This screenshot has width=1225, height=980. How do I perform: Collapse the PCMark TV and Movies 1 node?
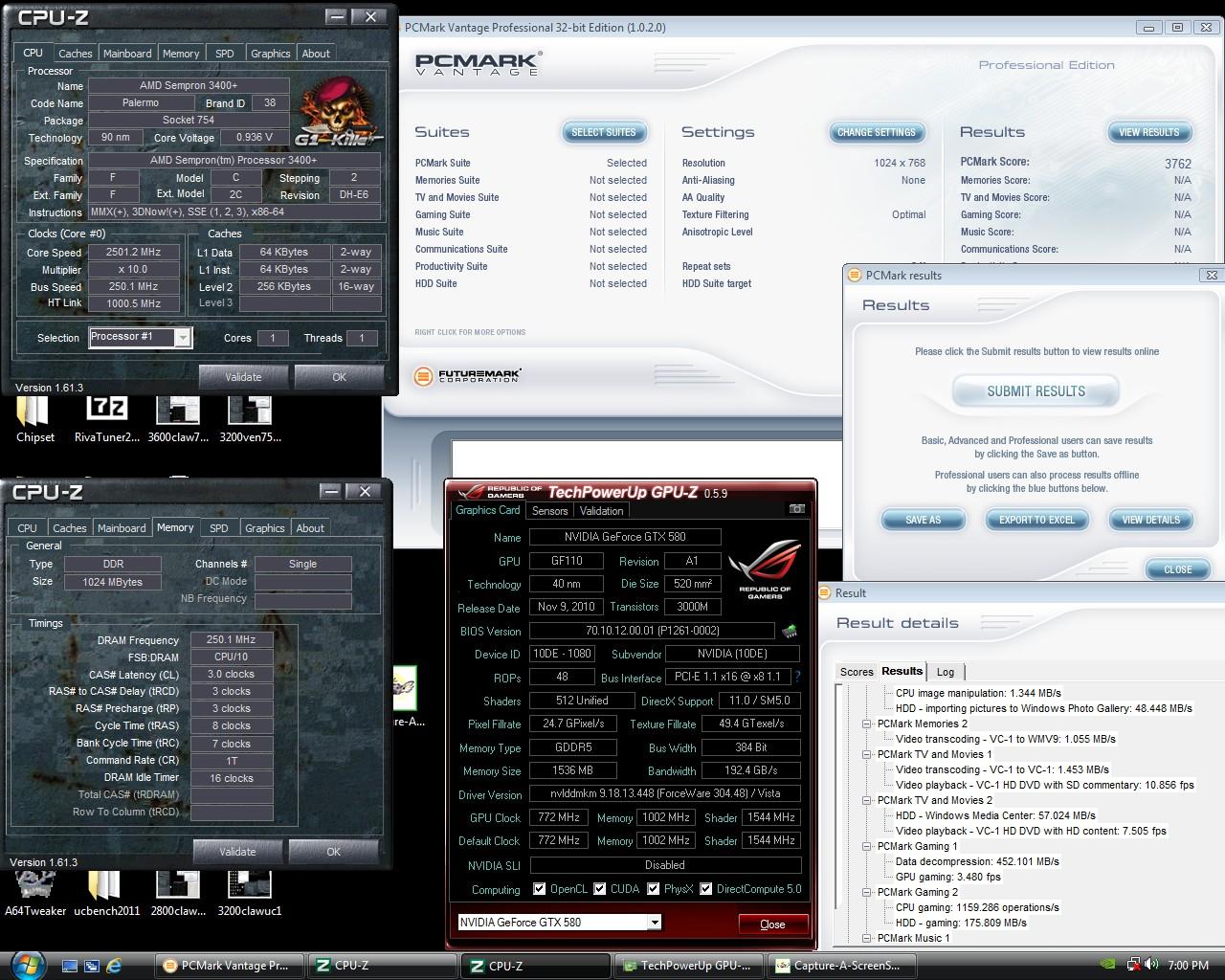(x=867, y=754)
